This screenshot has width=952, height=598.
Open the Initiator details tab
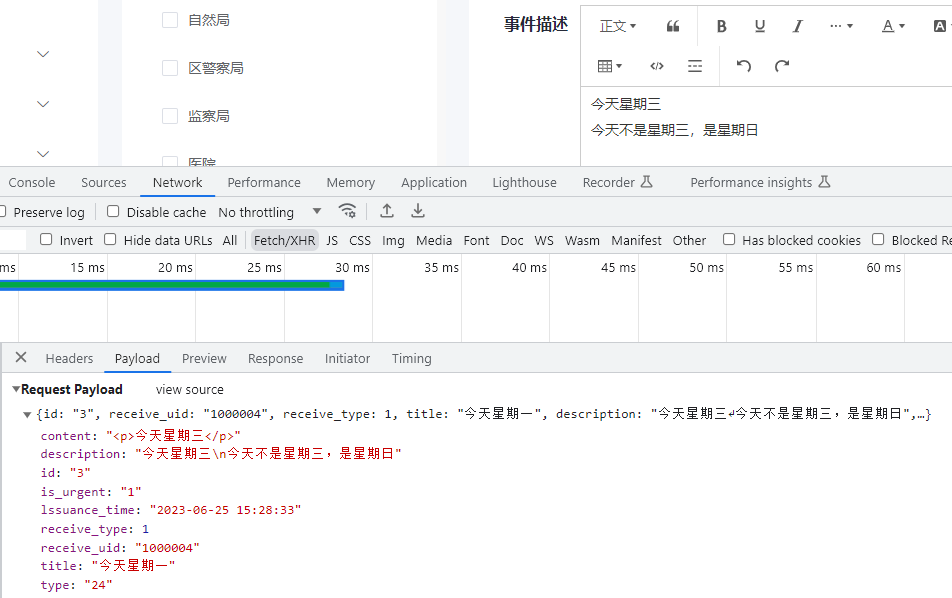click(x=347, y=359)
